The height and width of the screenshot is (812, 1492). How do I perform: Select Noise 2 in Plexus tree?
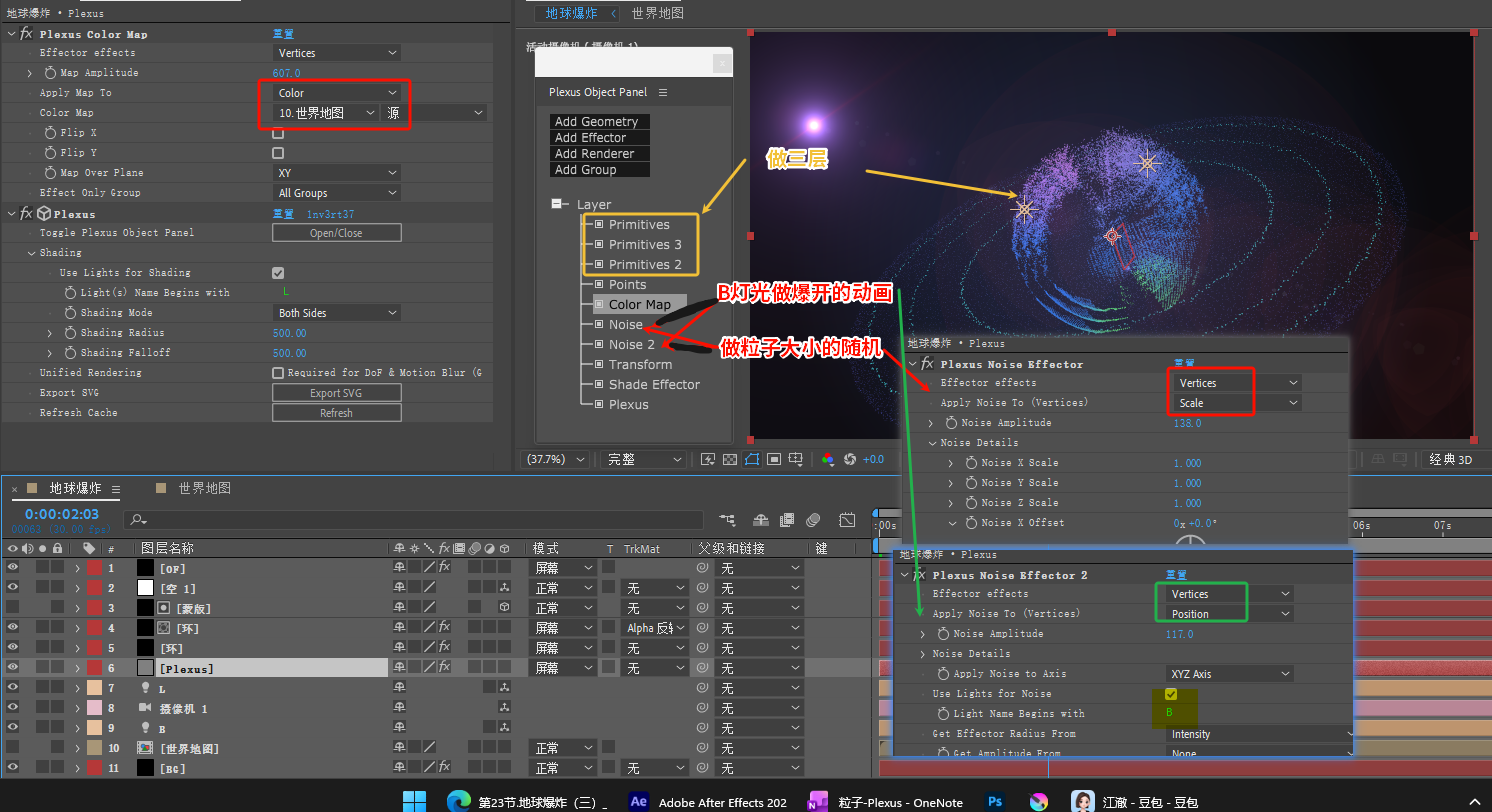pyautogui.click(x=632, y=344)
